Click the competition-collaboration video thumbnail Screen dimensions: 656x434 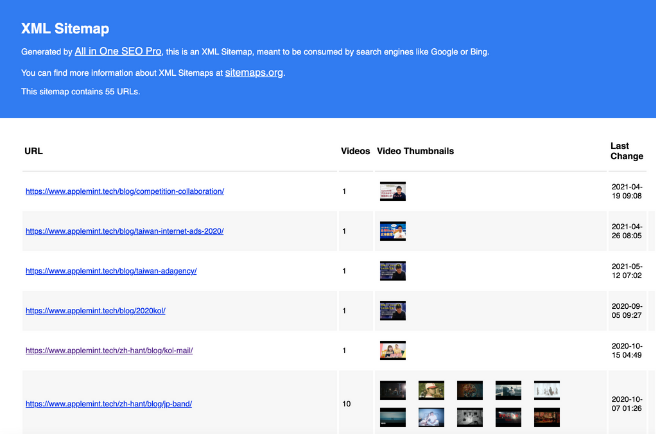click(392, 191)
